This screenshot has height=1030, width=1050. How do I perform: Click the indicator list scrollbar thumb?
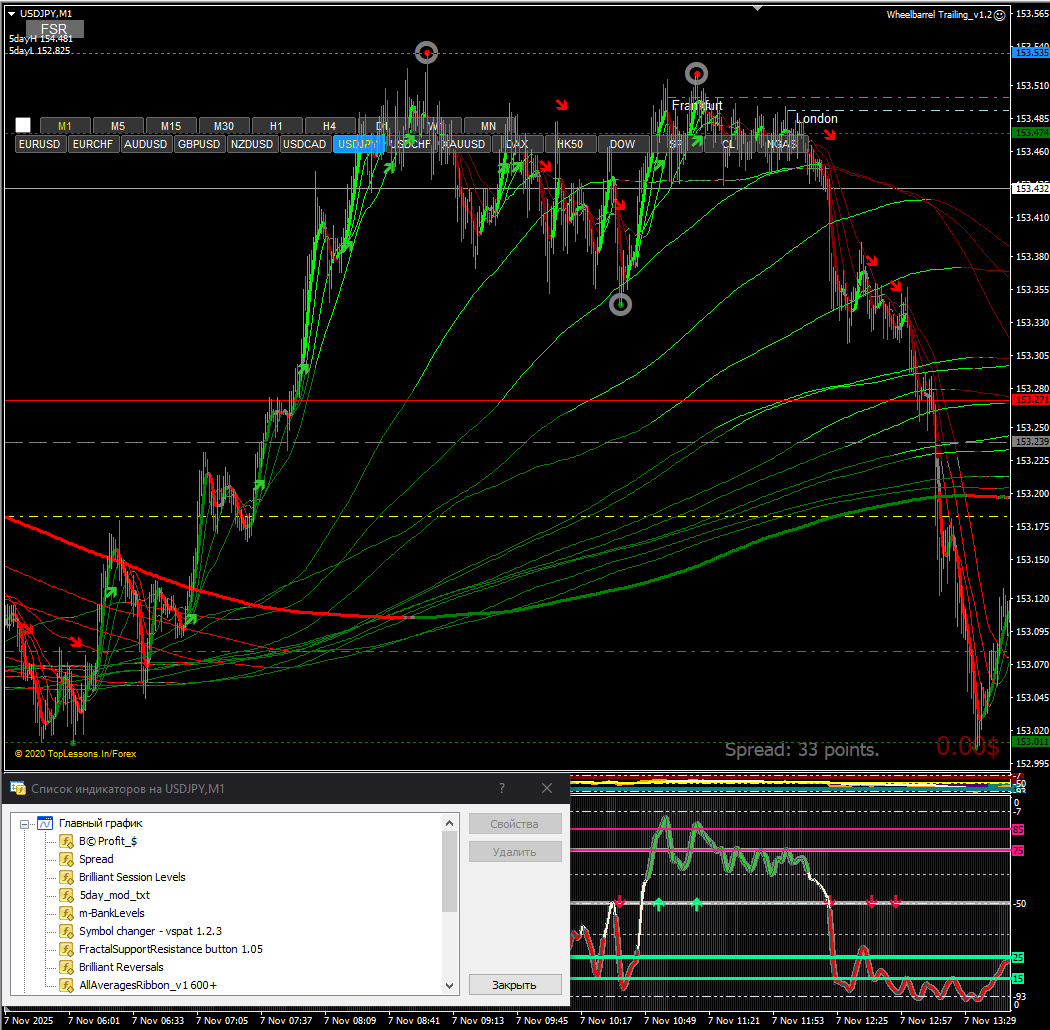[449, 871]
